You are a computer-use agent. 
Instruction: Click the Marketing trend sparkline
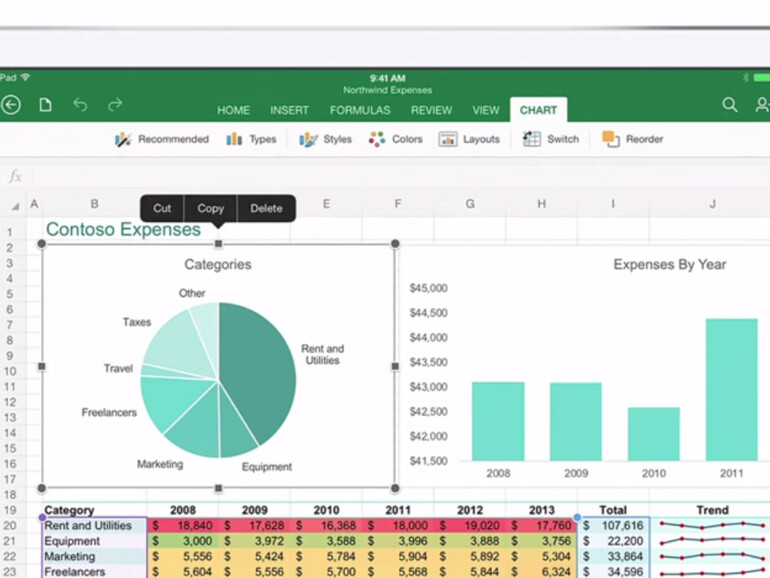coord(712,556)
